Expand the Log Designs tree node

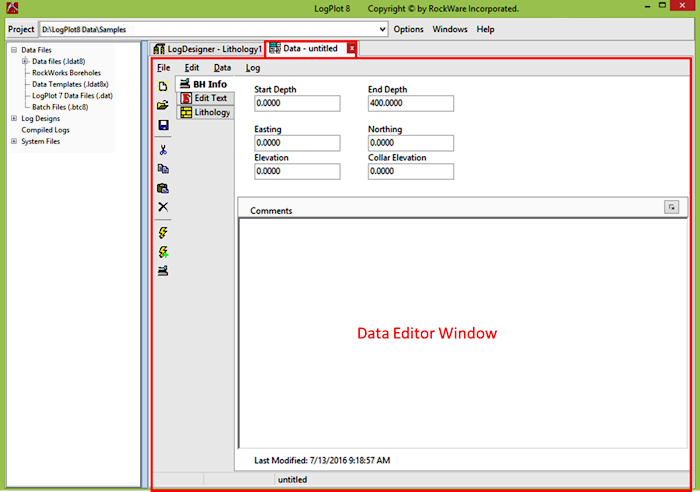[14, 118]
